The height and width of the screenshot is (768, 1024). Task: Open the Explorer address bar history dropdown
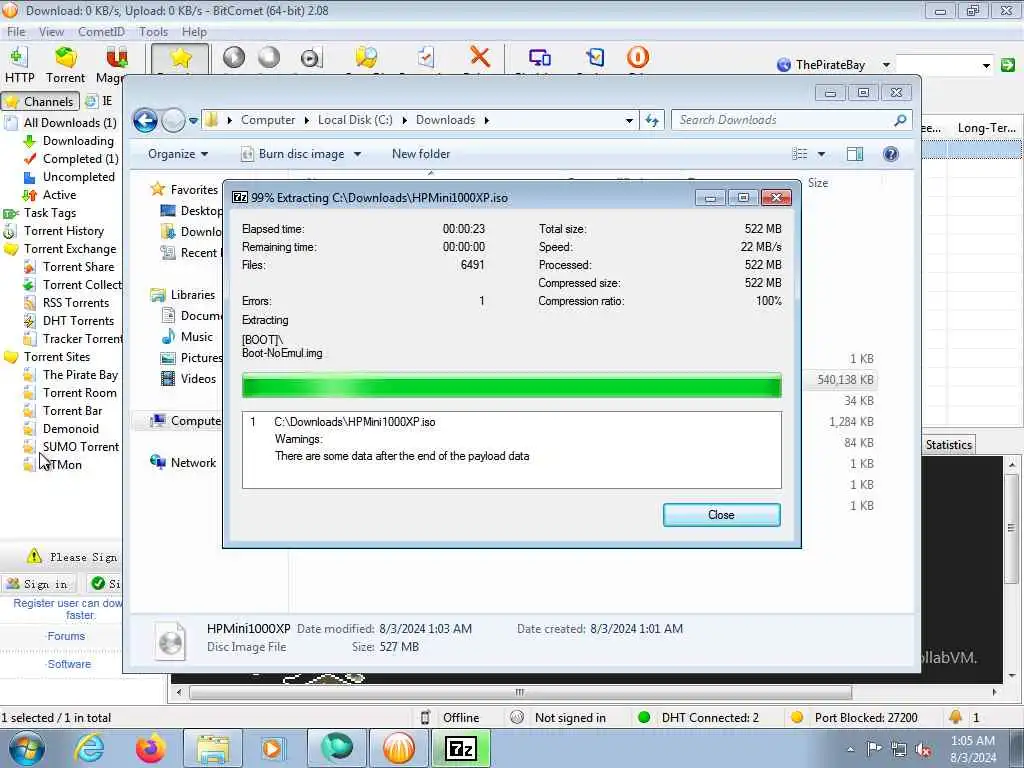[628, 120]
